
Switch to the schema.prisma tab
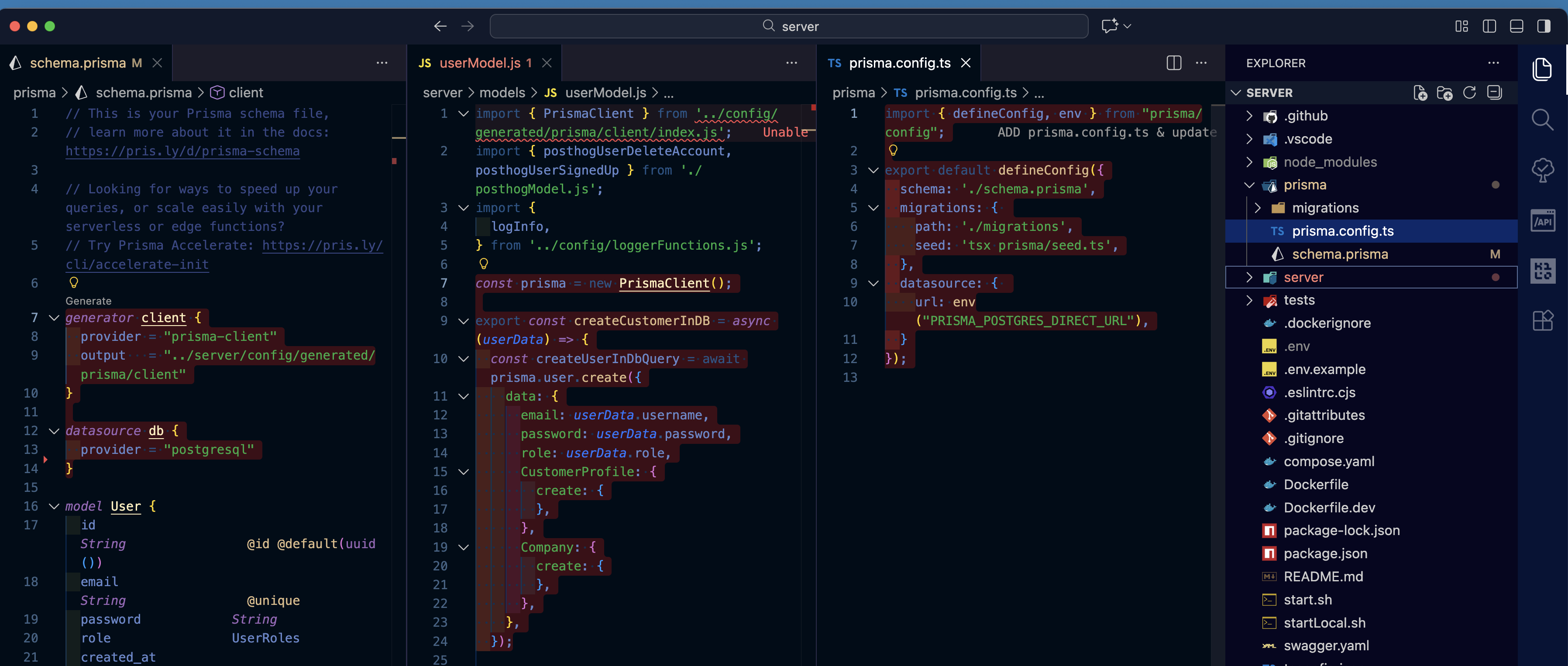[x=78, y=63]
